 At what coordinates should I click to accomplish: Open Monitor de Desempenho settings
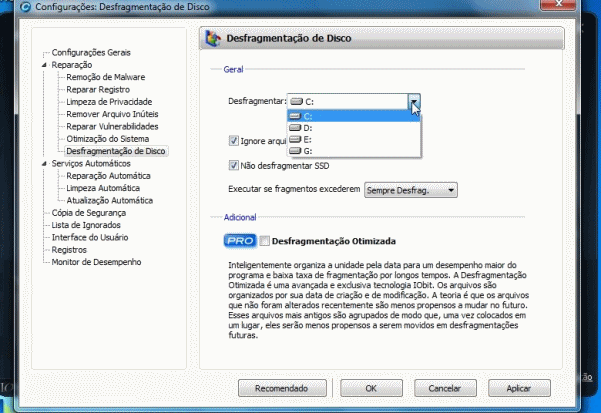[96, 262]
